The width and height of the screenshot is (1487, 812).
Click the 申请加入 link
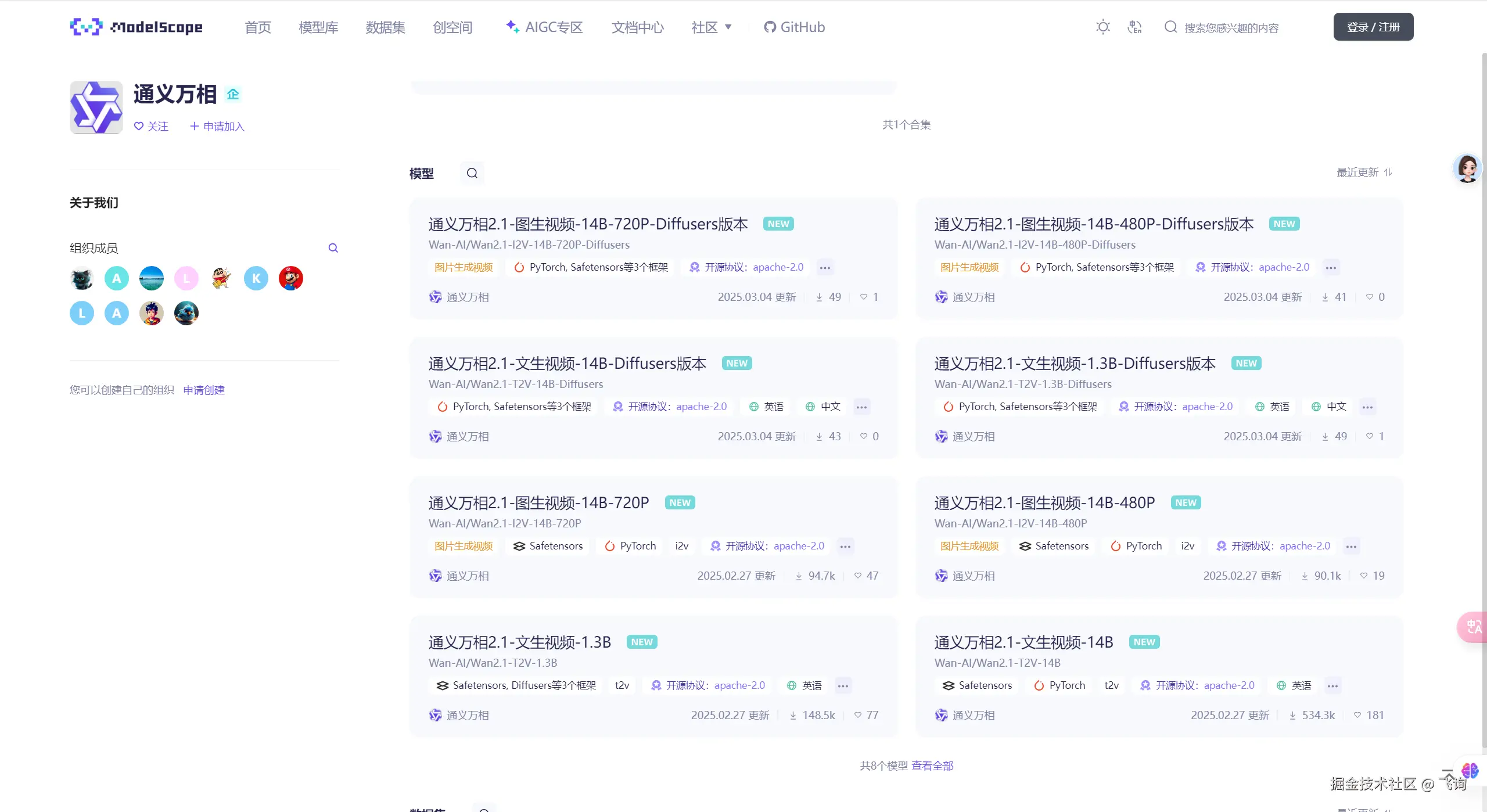coord(218,126)
